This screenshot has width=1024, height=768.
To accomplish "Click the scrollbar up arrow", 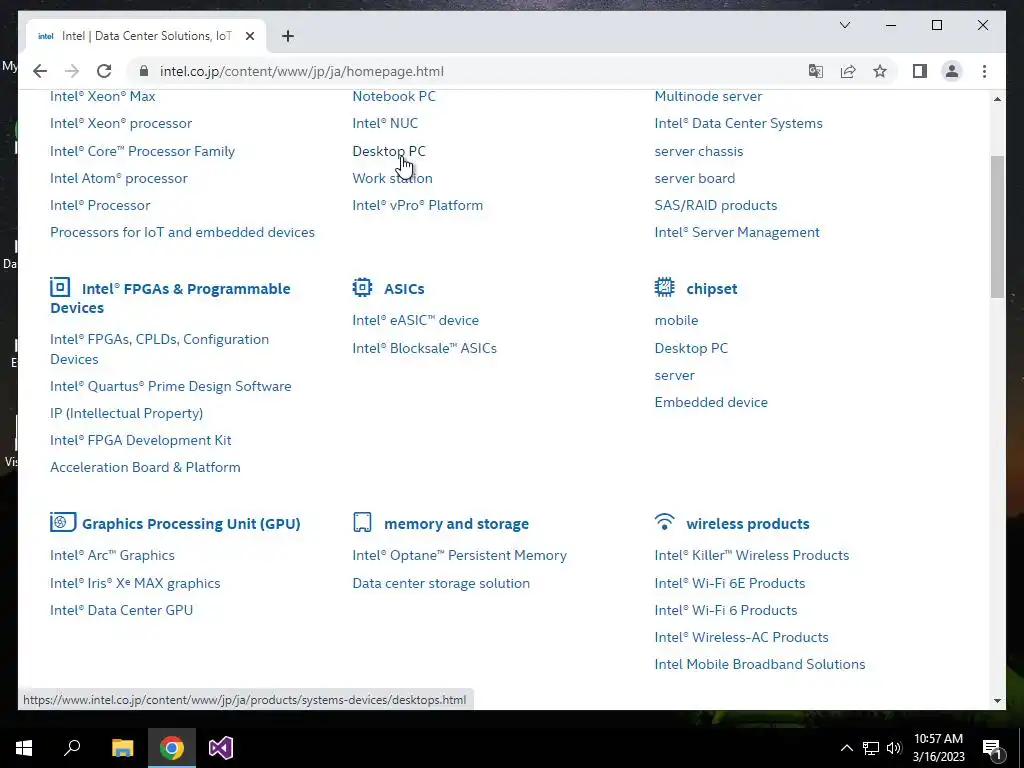I will (x=997, y=99).
